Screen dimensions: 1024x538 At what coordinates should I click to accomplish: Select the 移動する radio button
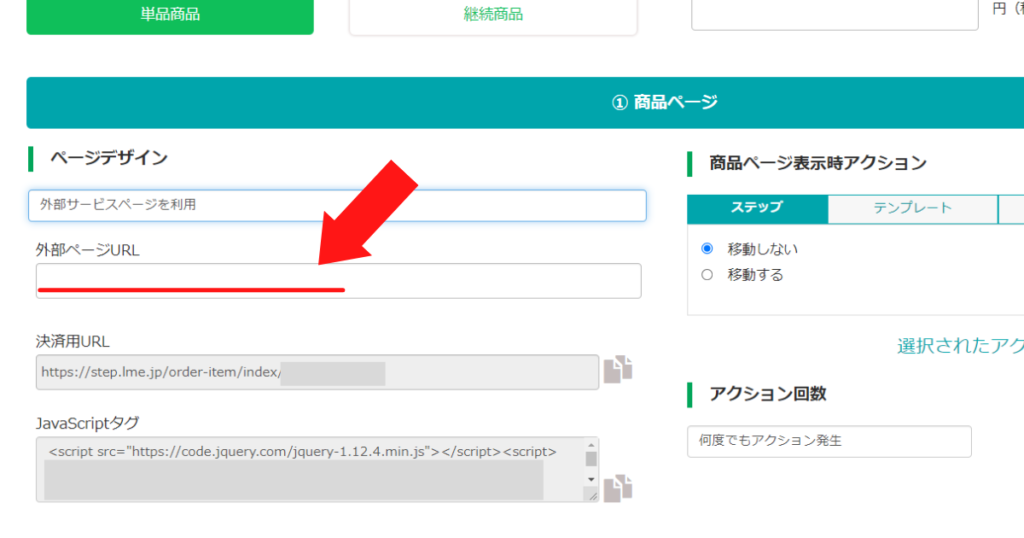pos(707,275)
